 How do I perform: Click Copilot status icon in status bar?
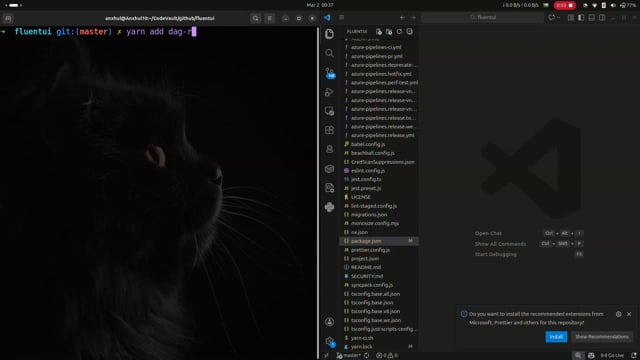pos(591,356)
